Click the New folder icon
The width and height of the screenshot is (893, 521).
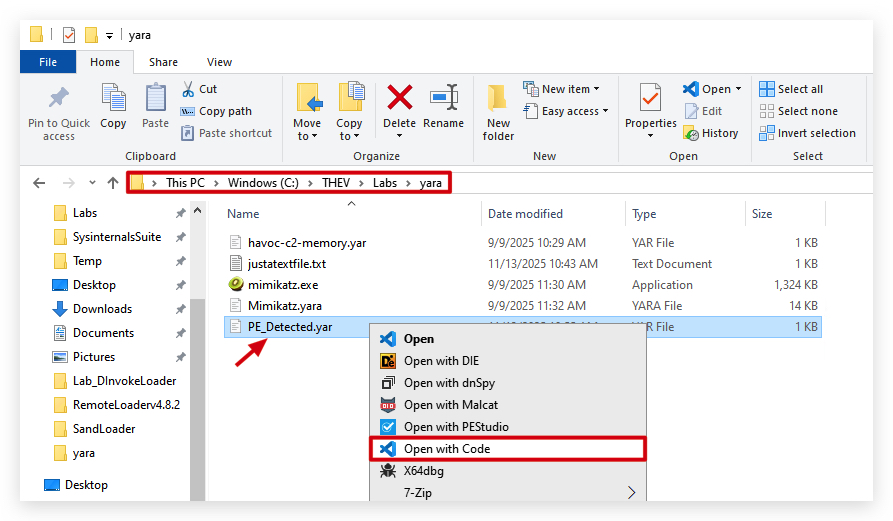[498, 97]
